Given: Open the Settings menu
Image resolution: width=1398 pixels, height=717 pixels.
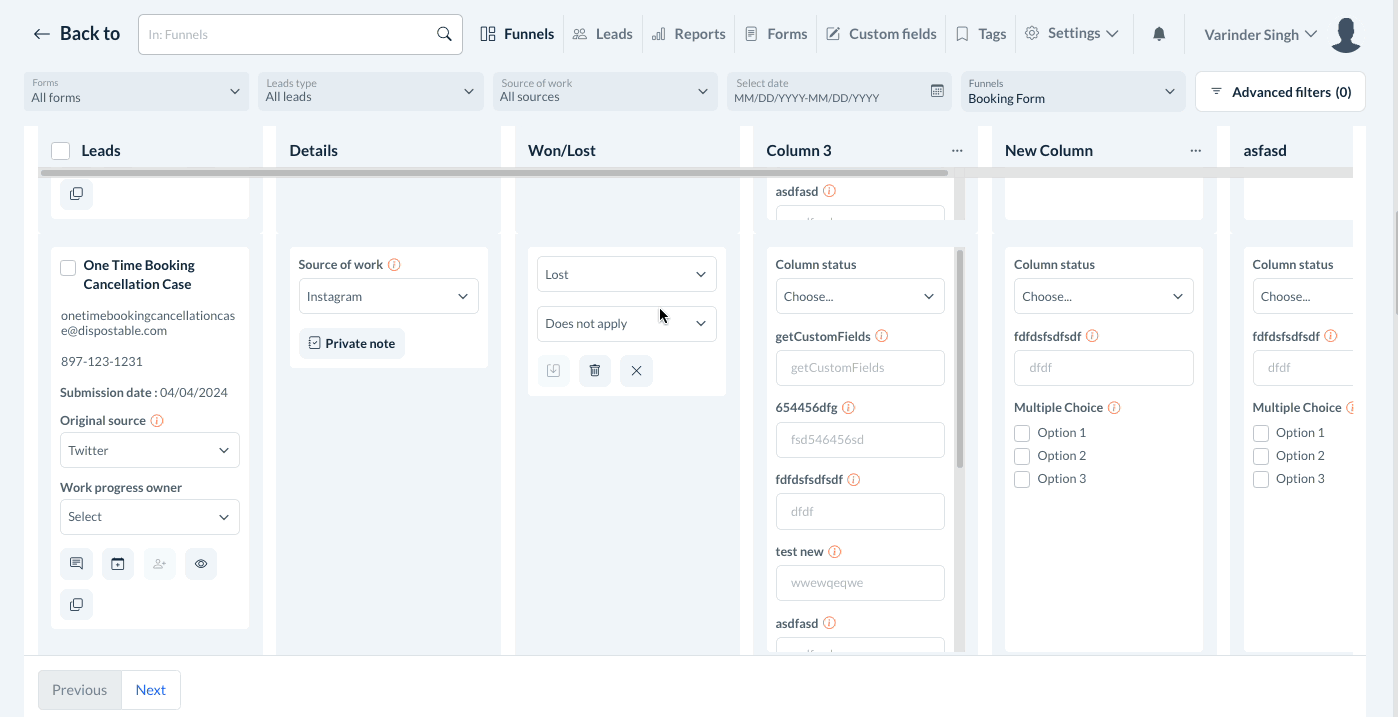Looking at the screenshot, I should [x=1071, y=34].
